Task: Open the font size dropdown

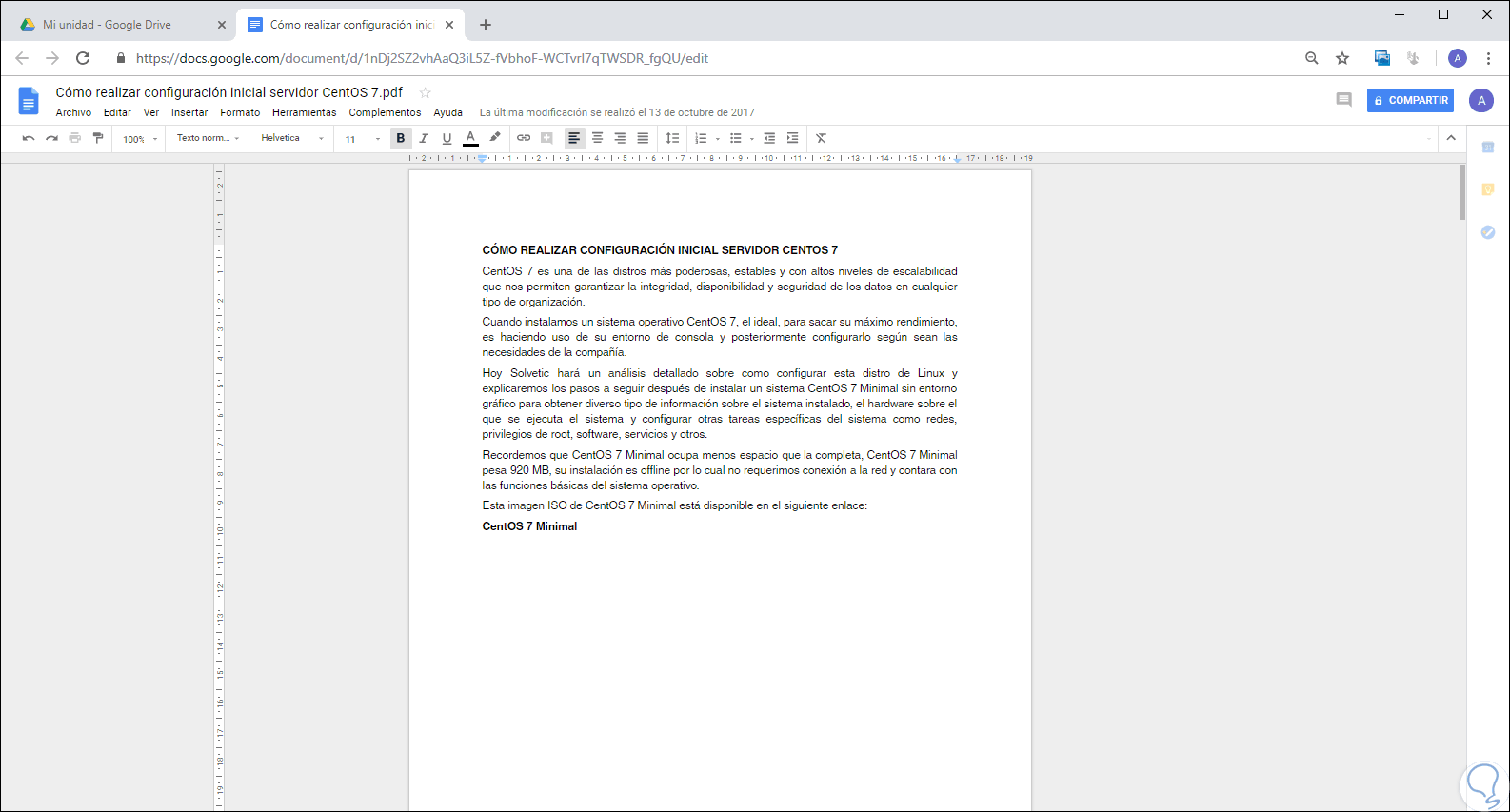Action: [362, 139]
